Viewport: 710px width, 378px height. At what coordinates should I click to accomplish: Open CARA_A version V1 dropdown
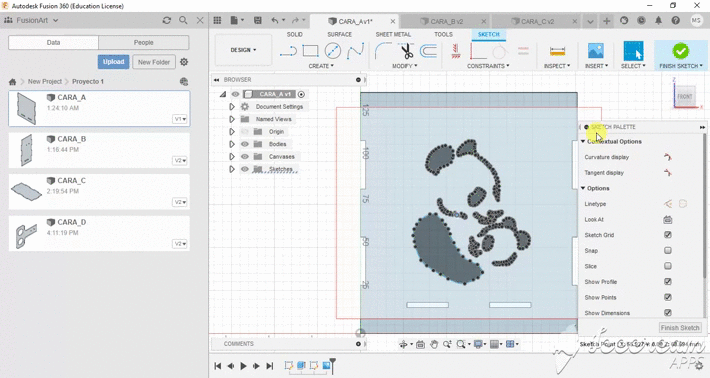click(180, 119)
